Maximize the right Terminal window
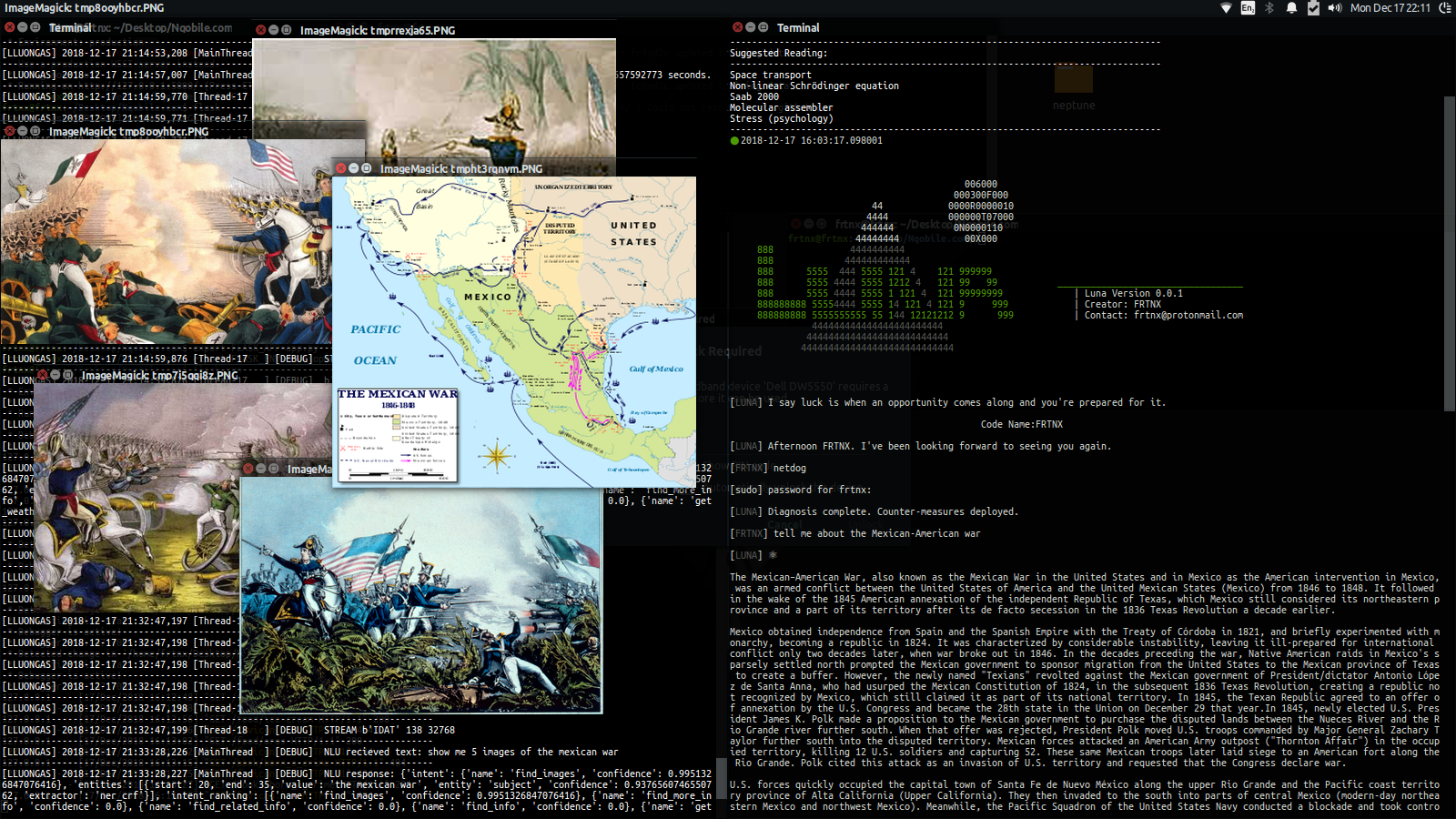Screen dimensions: 1456x819 [x=763, y=27]
